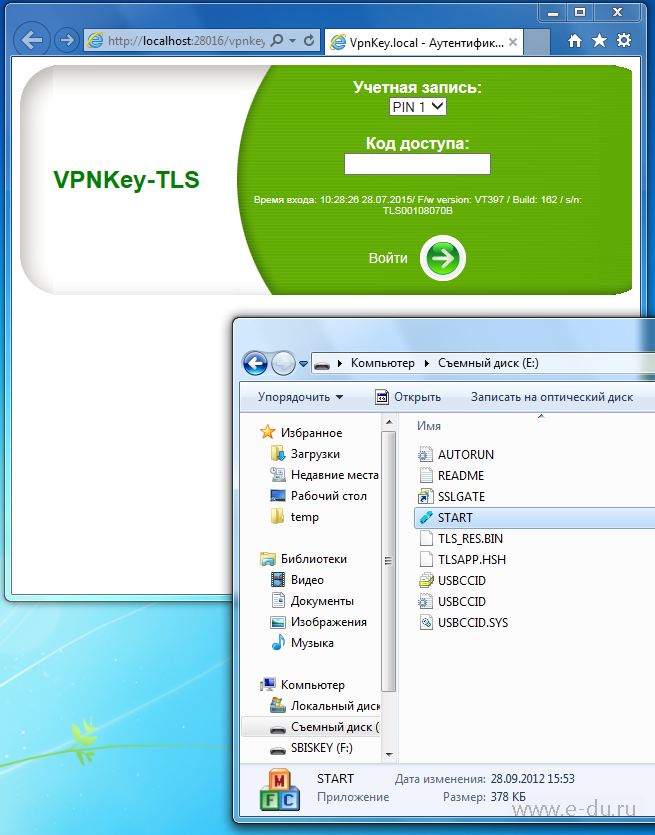Image resolution: width=655 pixels, height=835 pixels.
Task: Select the START application file
Action: [535, 518]
